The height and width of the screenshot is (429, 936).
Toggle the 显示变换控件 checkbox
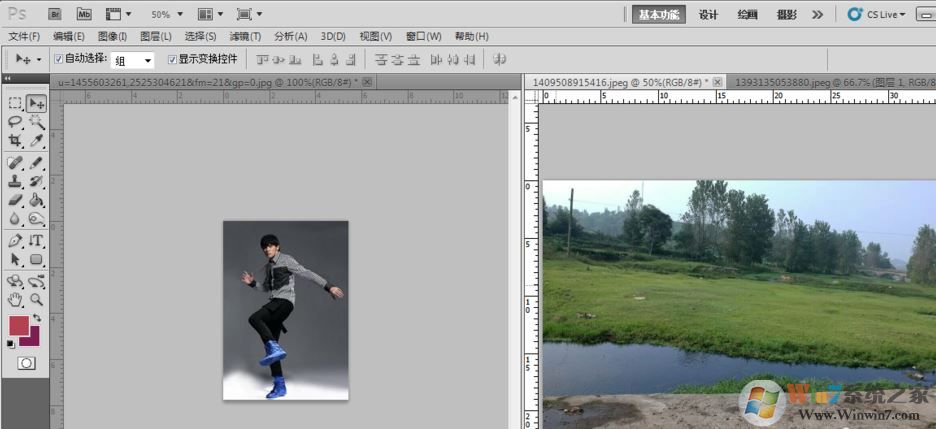172,59
